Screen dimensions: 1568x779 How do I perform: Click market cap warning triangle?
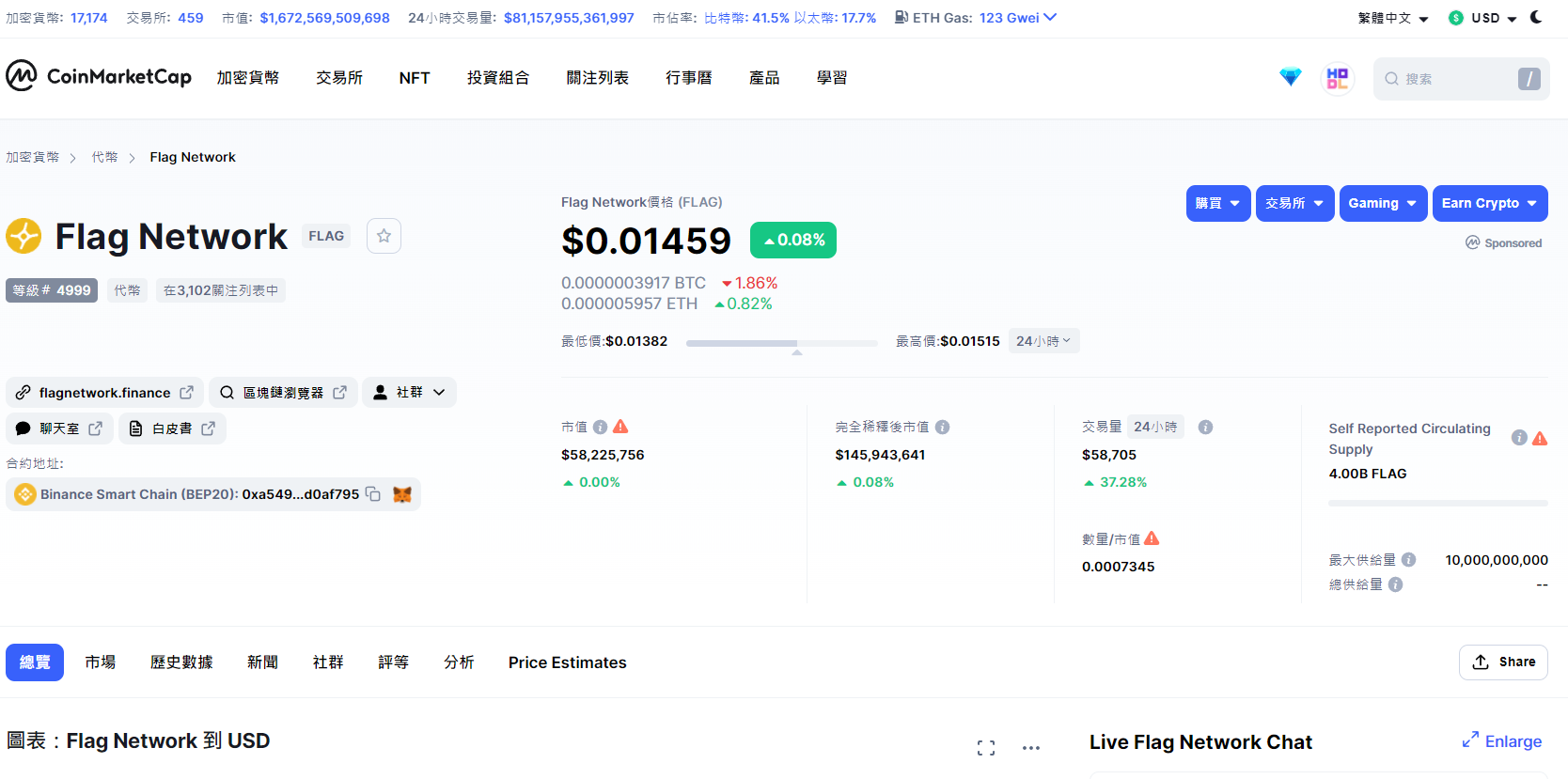[x=620, y=427]
